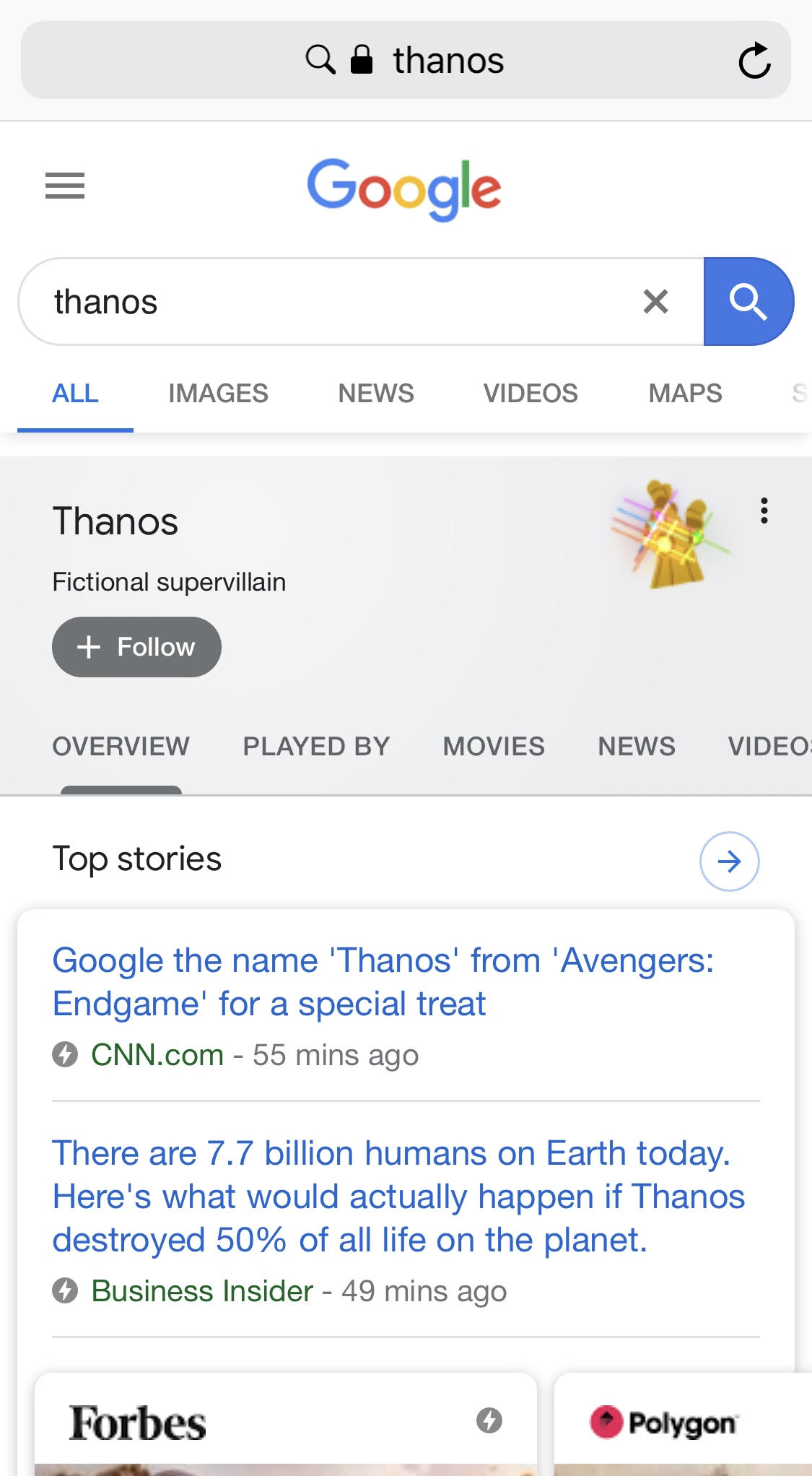
Task: Select the Movies tab in knowledge panel
Action: [x=494, y=746]
